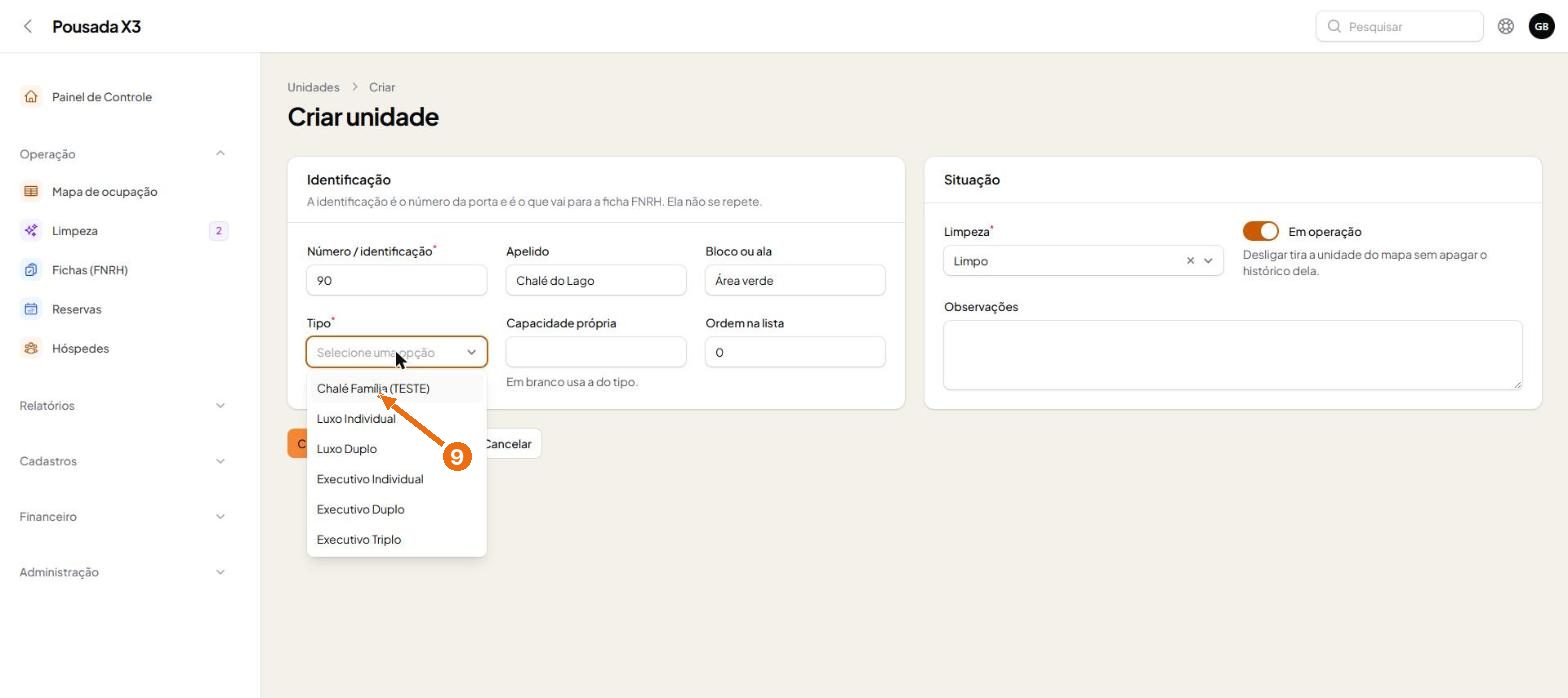Open Mapa de ocupação page

click(105, 191)
